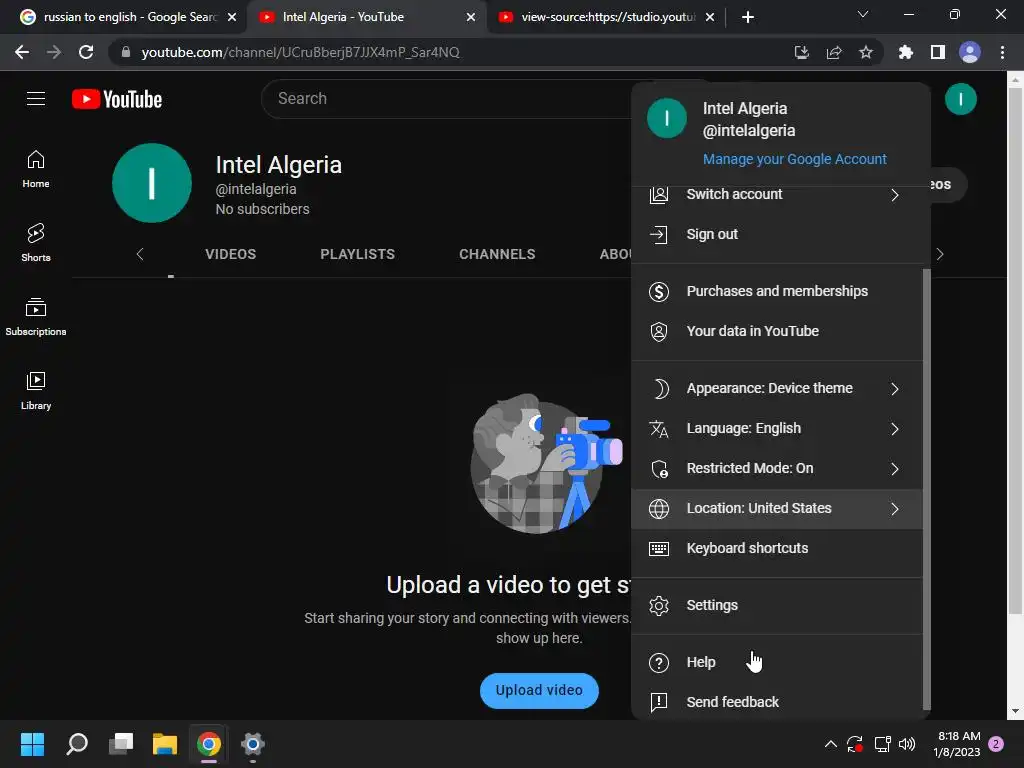Image resolution: width=1024 pixels, height=768 pixels.
Task: Open Chrome profile avatar
Action: 969,52
